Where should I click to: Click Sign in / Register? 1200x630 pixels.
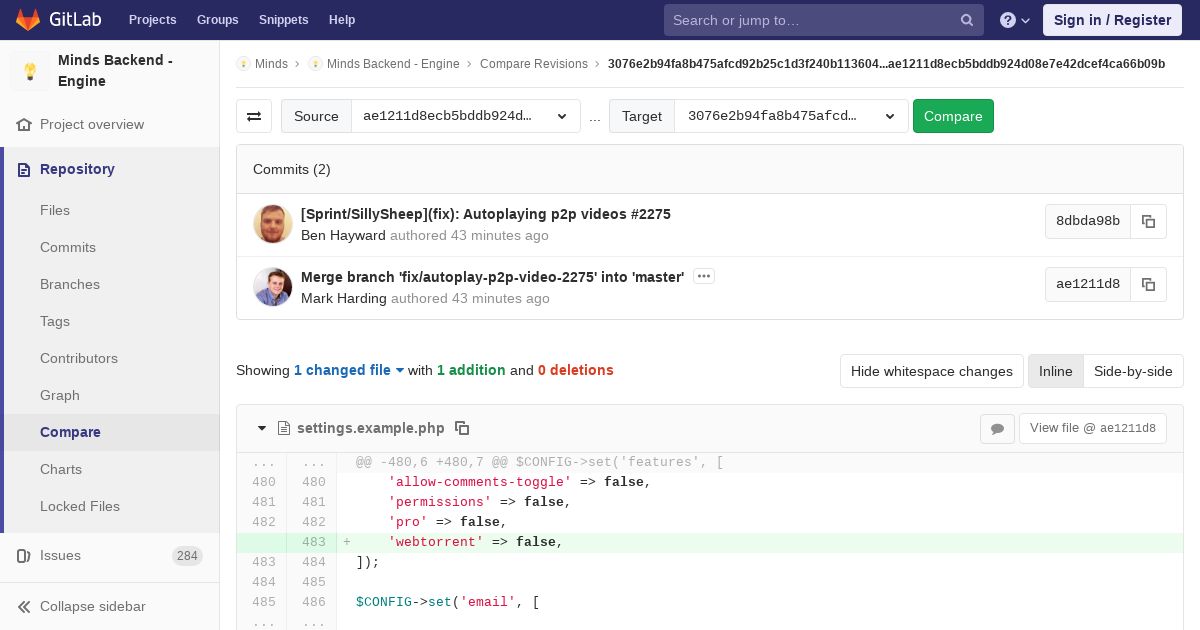tap(1112, 20)
